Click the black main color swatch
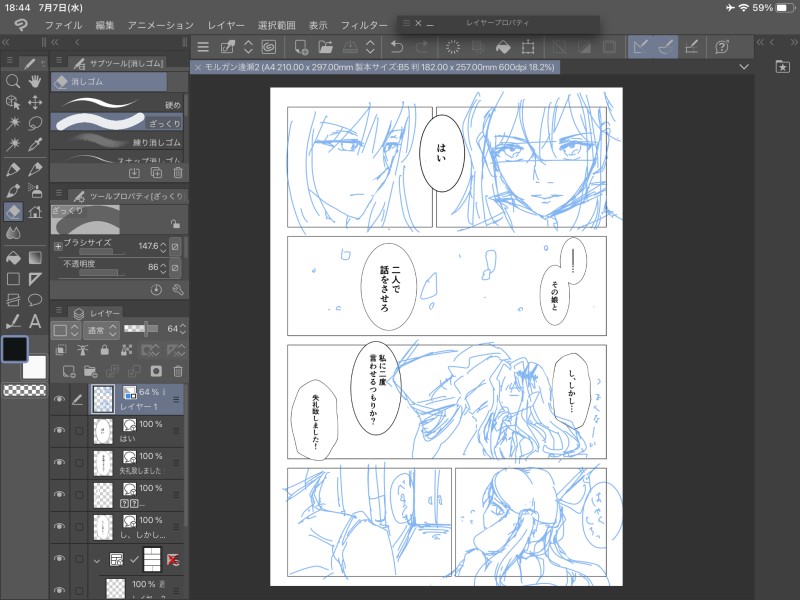This screenshot has height=600, width=800. 15,349
